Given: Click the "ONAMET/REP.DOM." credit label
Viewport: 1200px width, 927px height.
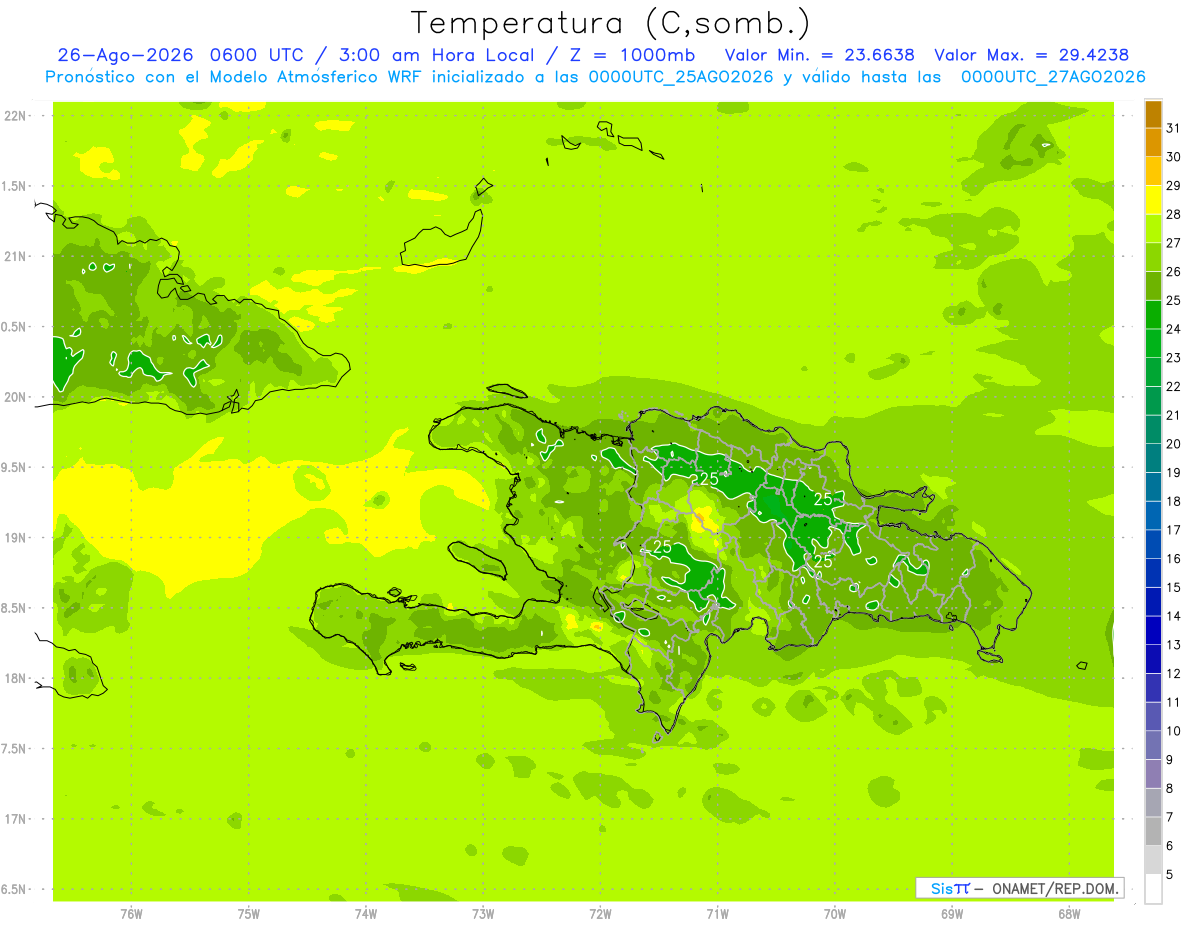Looking at the screenshot, I should click(1055, 888).
